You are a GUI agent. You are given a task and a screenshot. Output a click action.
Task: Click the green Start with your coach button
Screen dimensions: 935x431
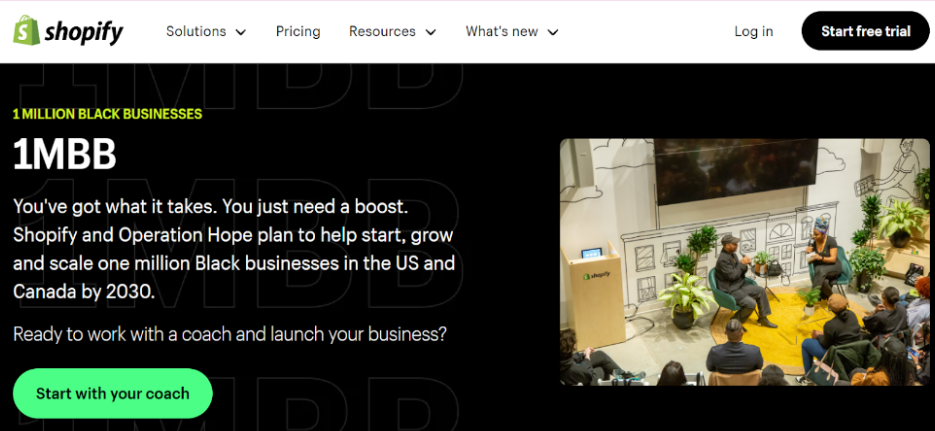pos(112,393)
